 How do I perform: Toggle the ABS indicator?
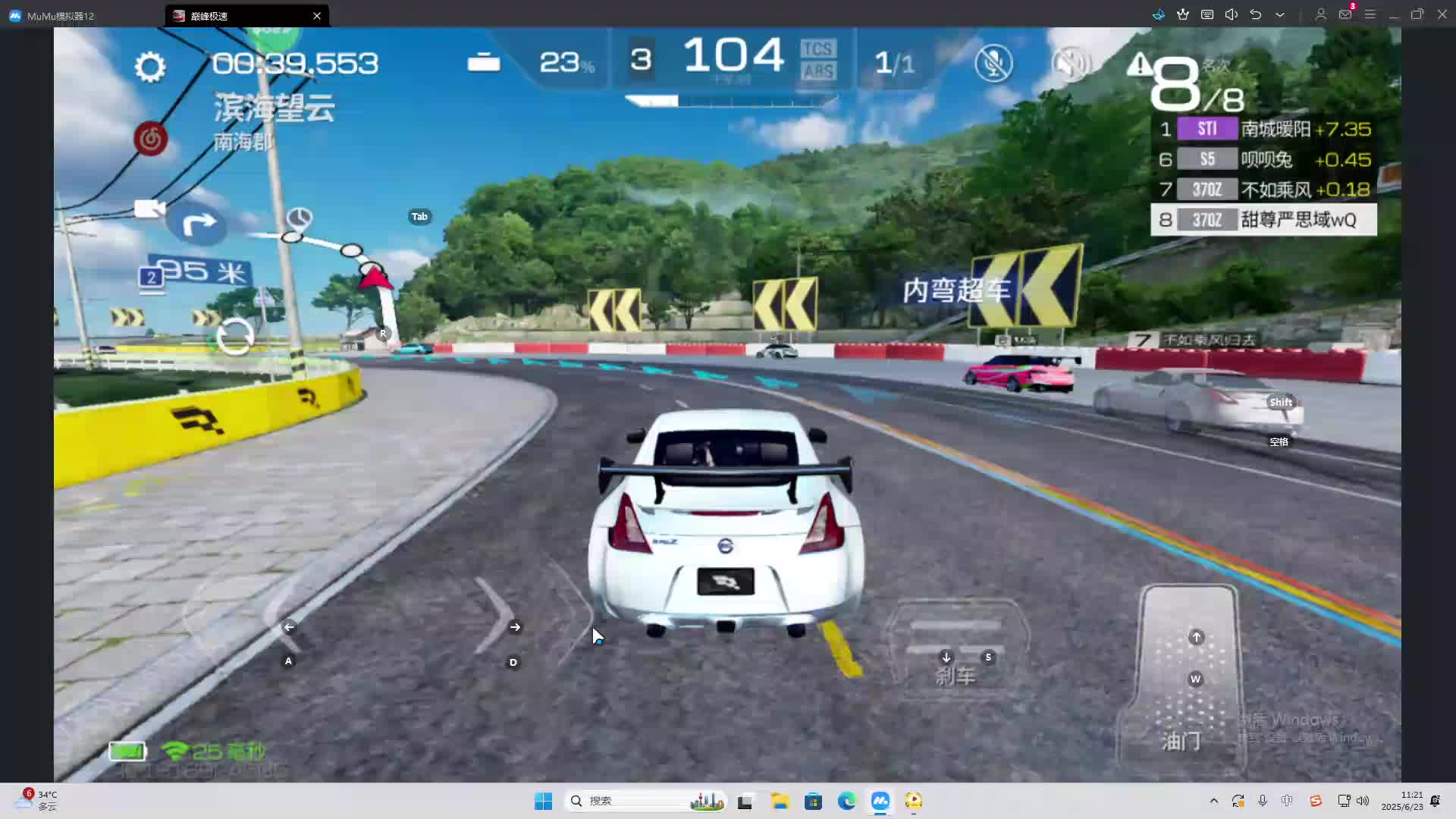pos(817,71)
